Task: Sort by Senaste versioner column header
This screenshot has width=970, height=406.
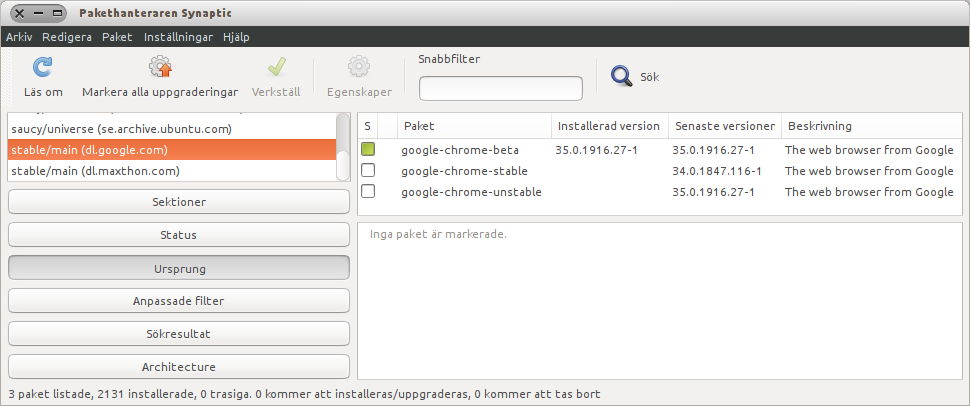Action: (x=725, y=126)
